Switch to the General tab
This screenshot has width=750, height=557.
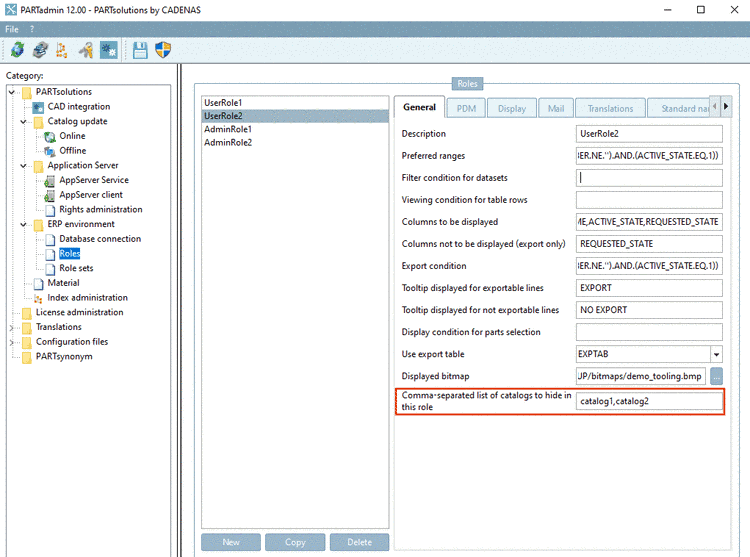(x=419, y=107)
